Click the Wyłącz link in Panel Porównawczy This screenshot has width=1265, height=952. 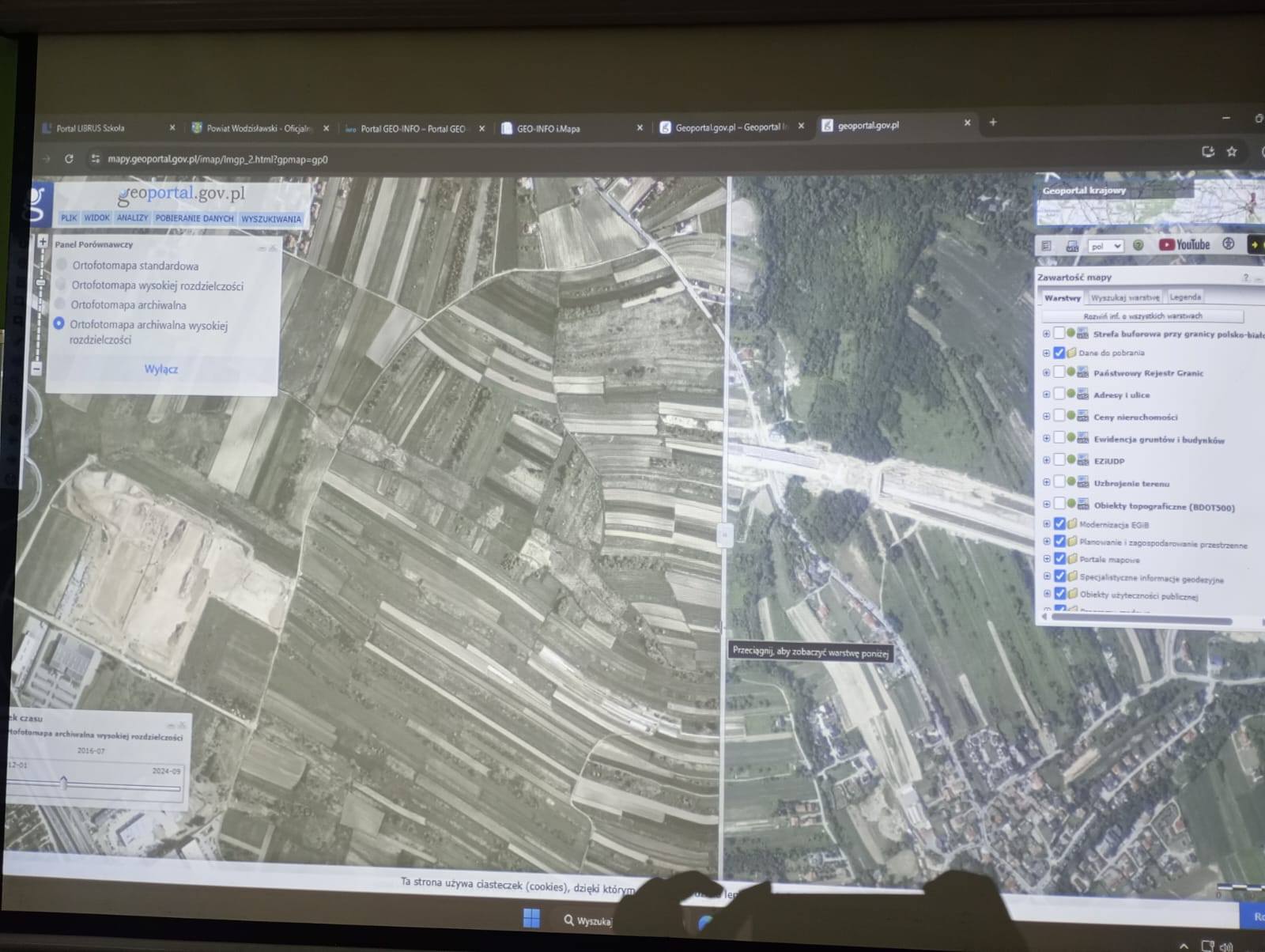160,369
